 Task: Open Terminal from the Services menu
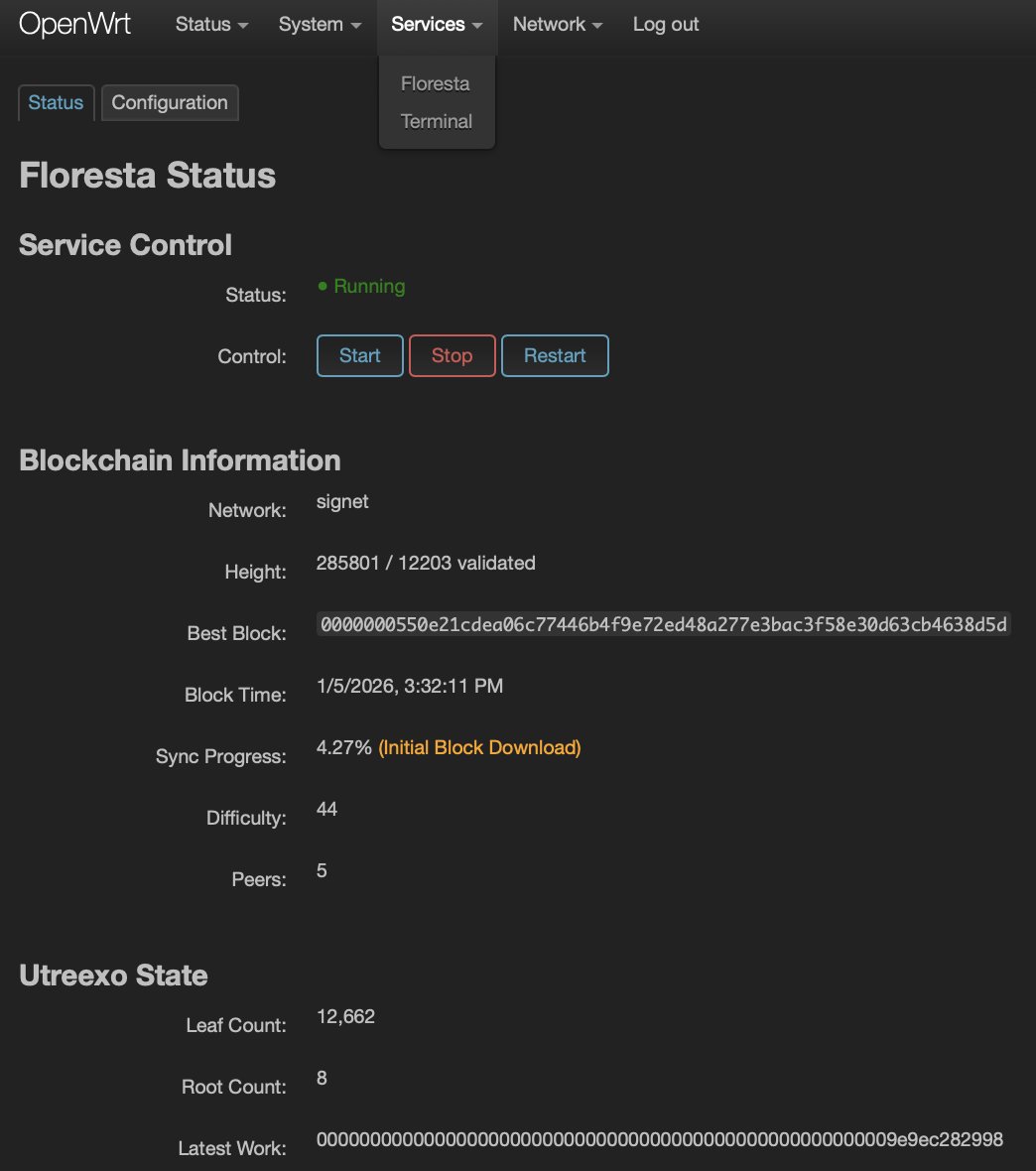tap(436, 121)
